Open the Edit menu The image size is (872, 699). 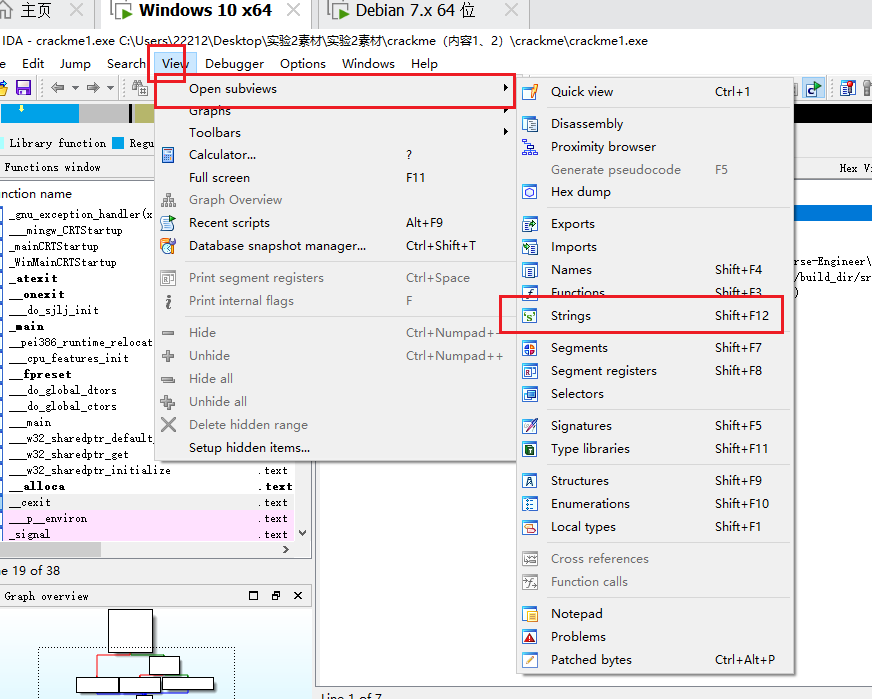(33, 63)
